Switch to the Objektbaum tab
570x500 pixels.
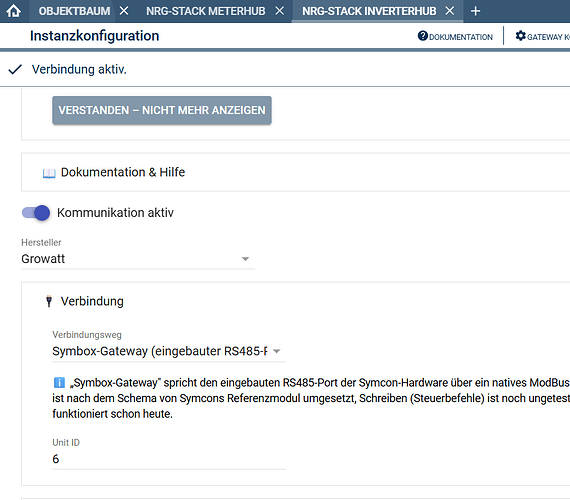[75, 11]
